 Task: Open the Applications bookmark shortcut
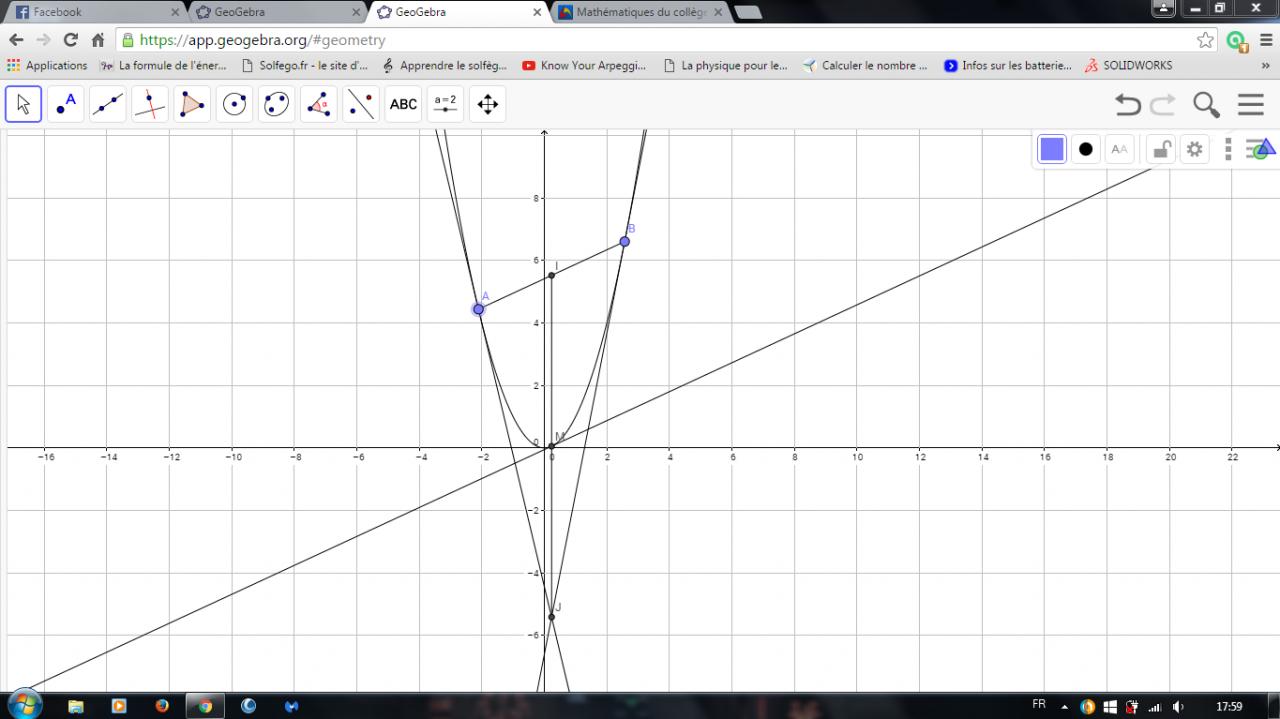click(47, 65)
